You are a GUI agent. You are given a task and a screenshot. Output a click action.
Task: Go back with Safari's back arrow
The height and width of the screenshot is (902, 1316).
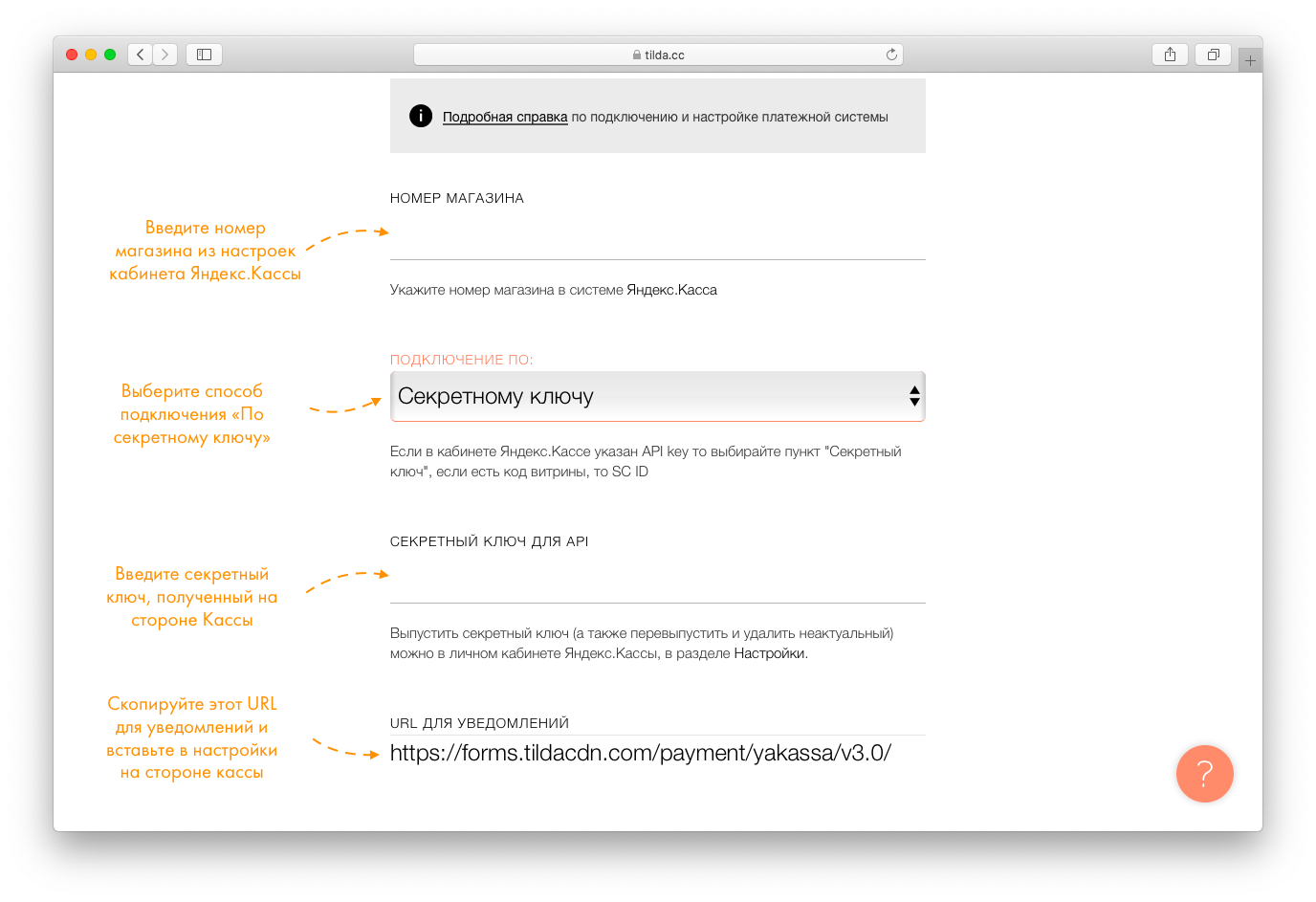point(141,55)
